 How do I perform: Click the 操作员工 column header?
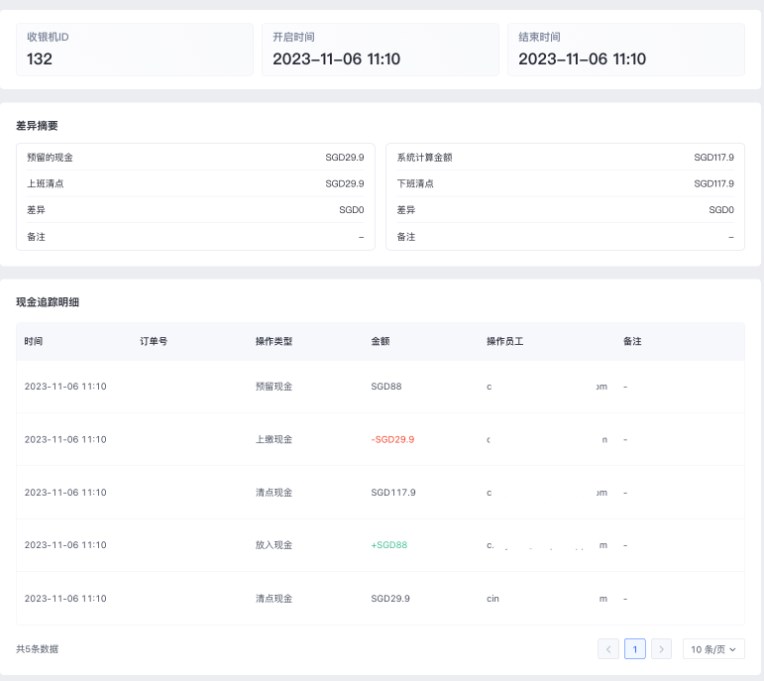505,341
